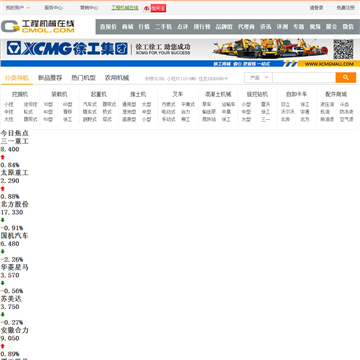
Task: Open the 产品 search type dropdown
Action: coord(259,78)
